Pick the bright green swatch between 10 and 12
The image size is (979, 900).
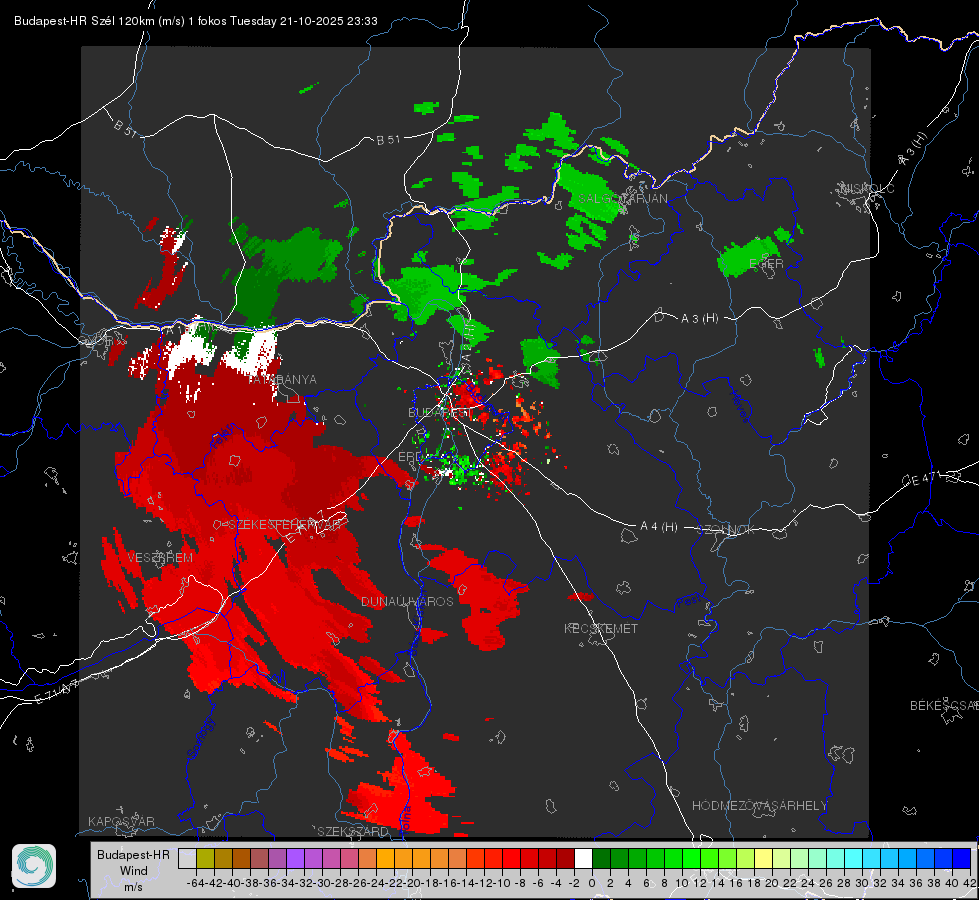pos(691,858)
